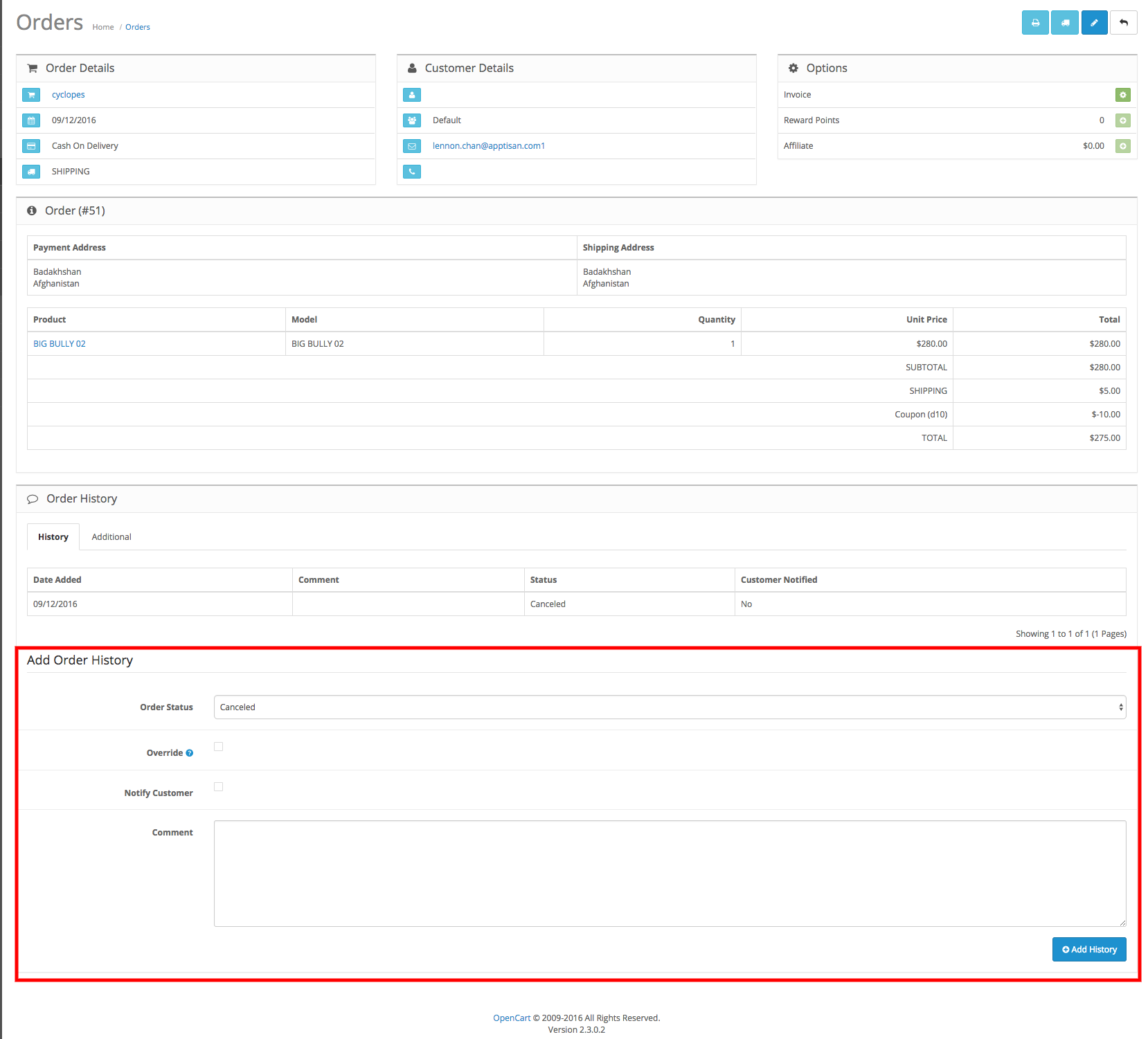Generate invoice with green gear icon
Image resolution: width=1148 pixels, height=1039 pixels.
tap(1122, 95)
